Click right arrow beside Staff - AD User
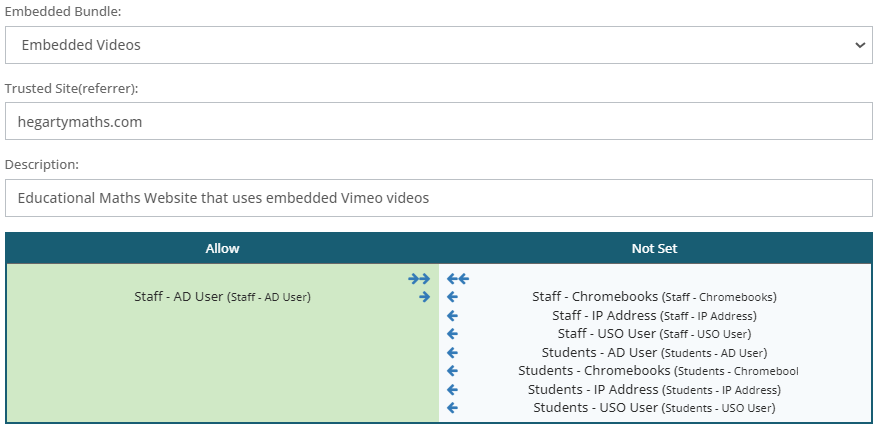The image size is (879, 431). click(x=424, y=297)
